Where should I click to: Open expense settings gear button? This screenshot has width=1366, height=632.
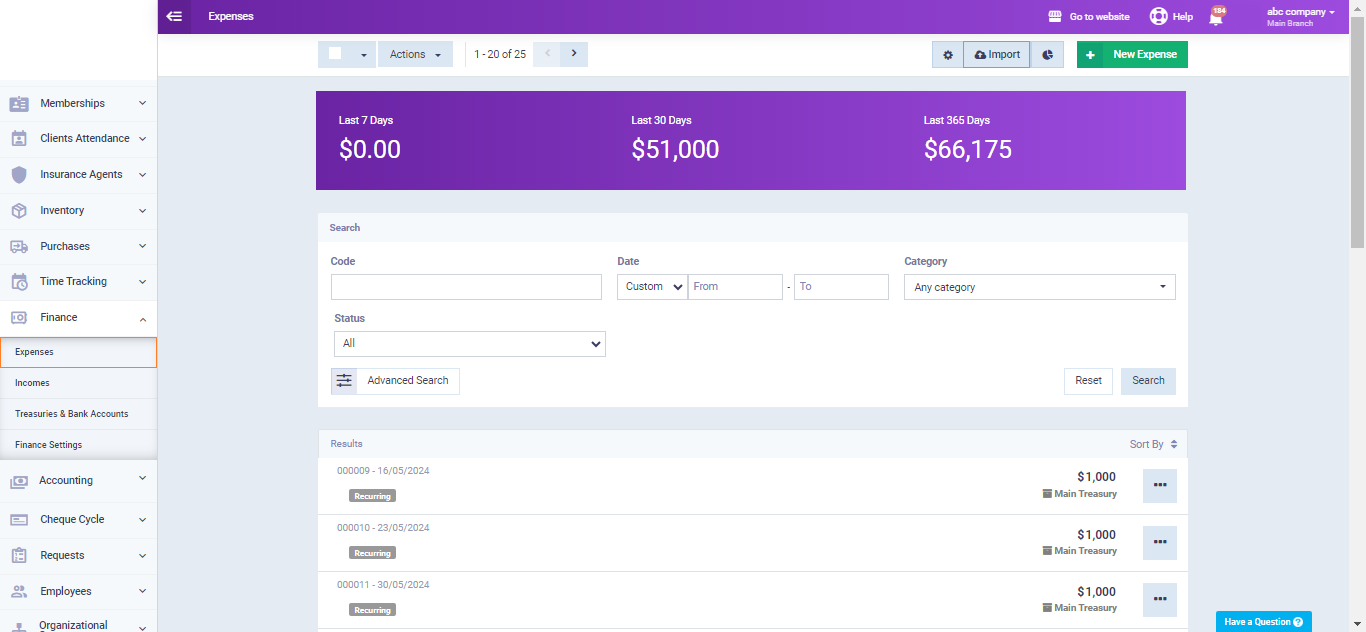pos(948,55)
